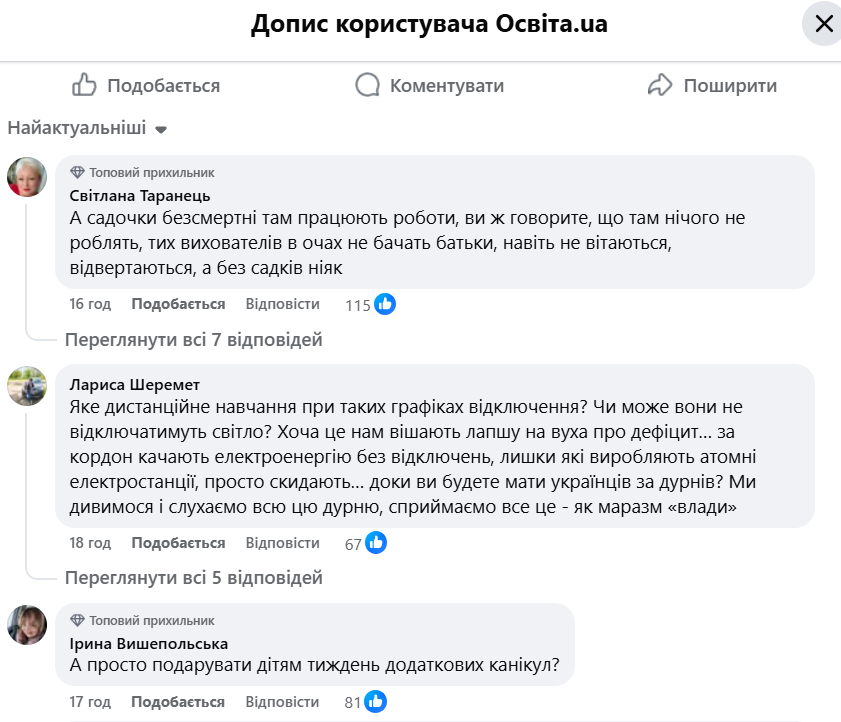Screen dimensions: 841x722
Task: Click the 16 год timestamp link
Action: 90,304
